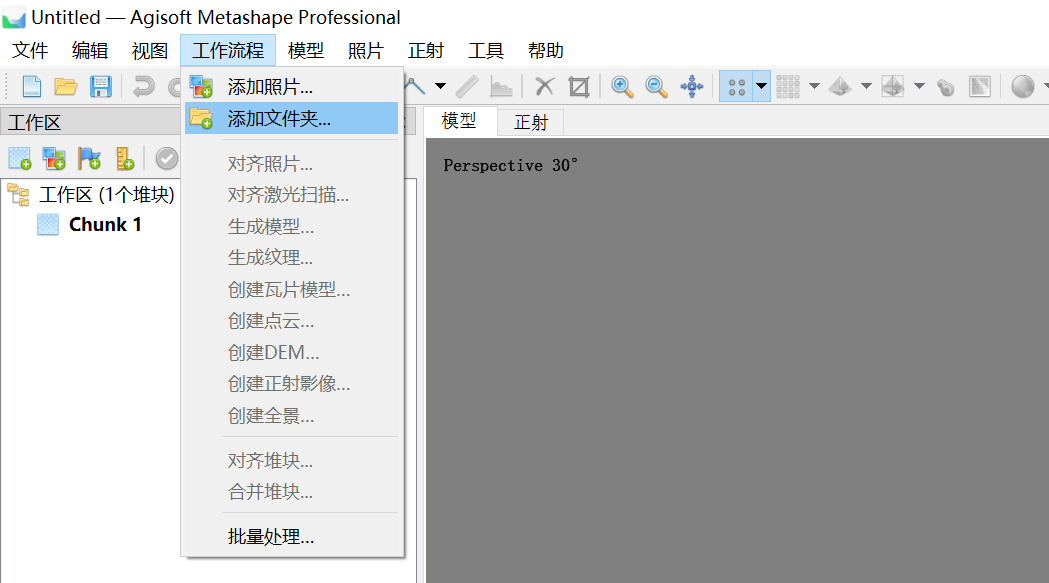This screenshot has width=1049, height=583.
Task: Click the globe icon on the right toolbar
Action: (x=1023, y=87)
